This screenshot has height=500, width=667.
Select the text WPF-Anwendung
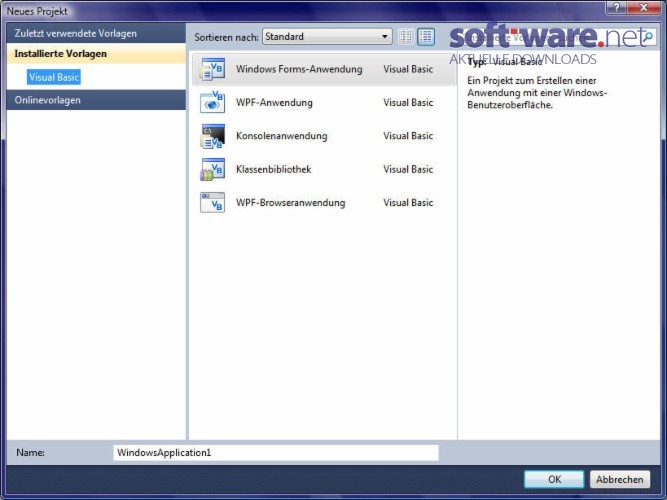(x=274, y=103)
